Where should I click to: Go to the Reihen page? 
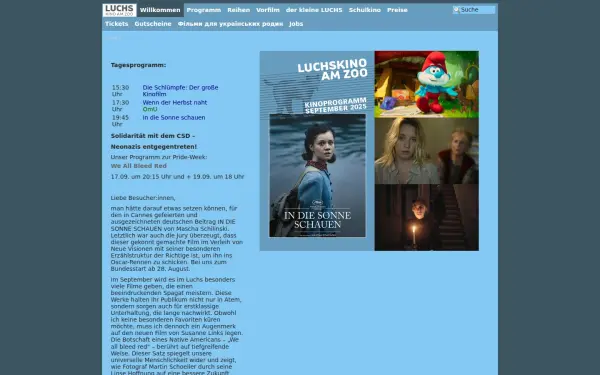pyautogui.click(x=238, y=10)
